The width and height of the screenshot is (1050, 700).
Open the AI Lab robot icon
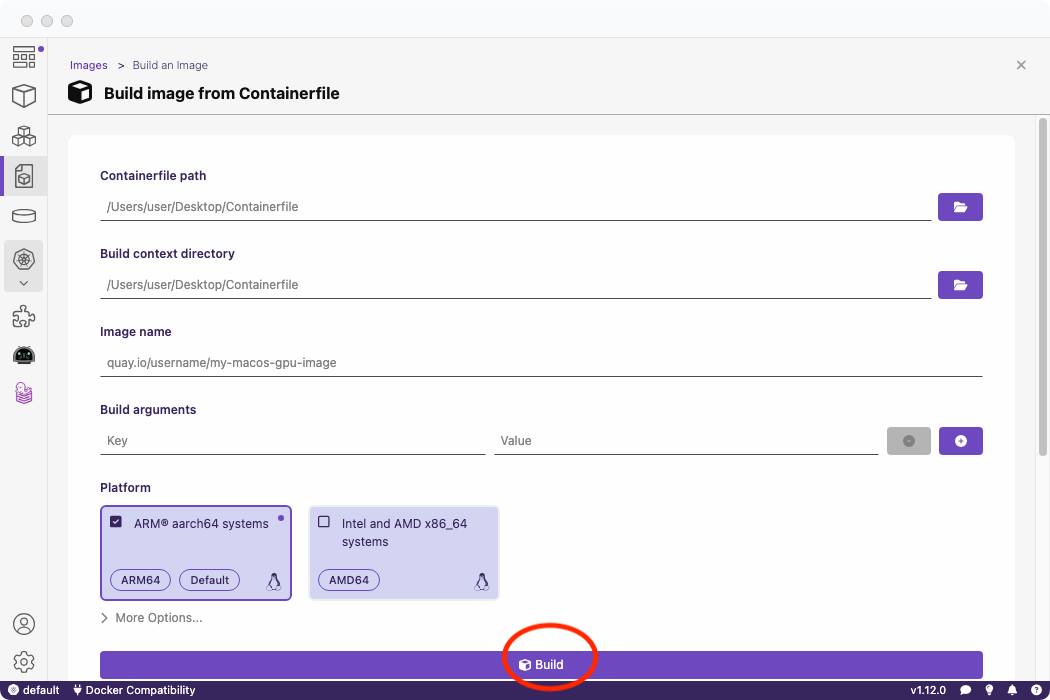point(24,355)
